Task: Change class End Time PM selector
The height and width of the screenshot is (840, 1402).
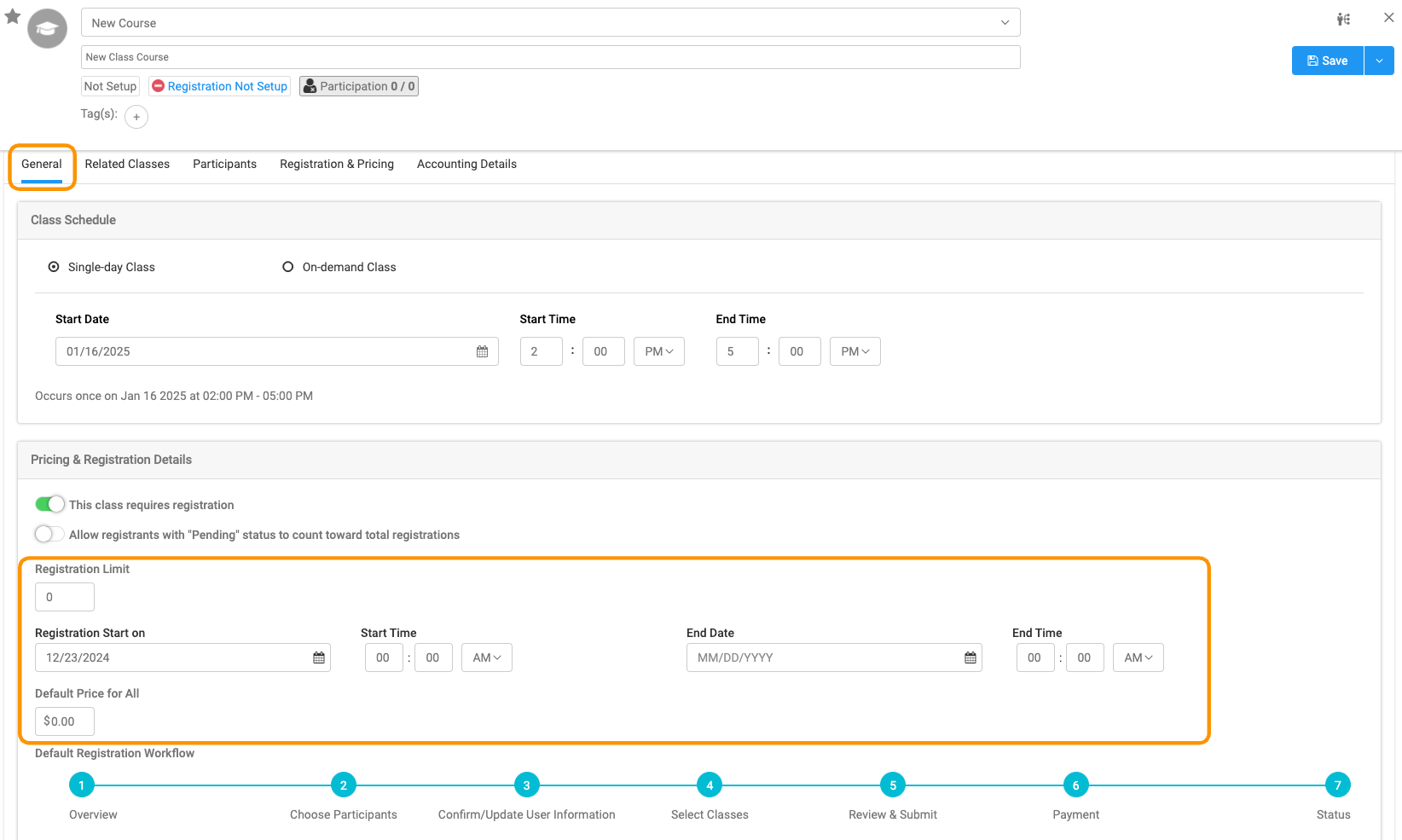Action: (x=855, y=351)
